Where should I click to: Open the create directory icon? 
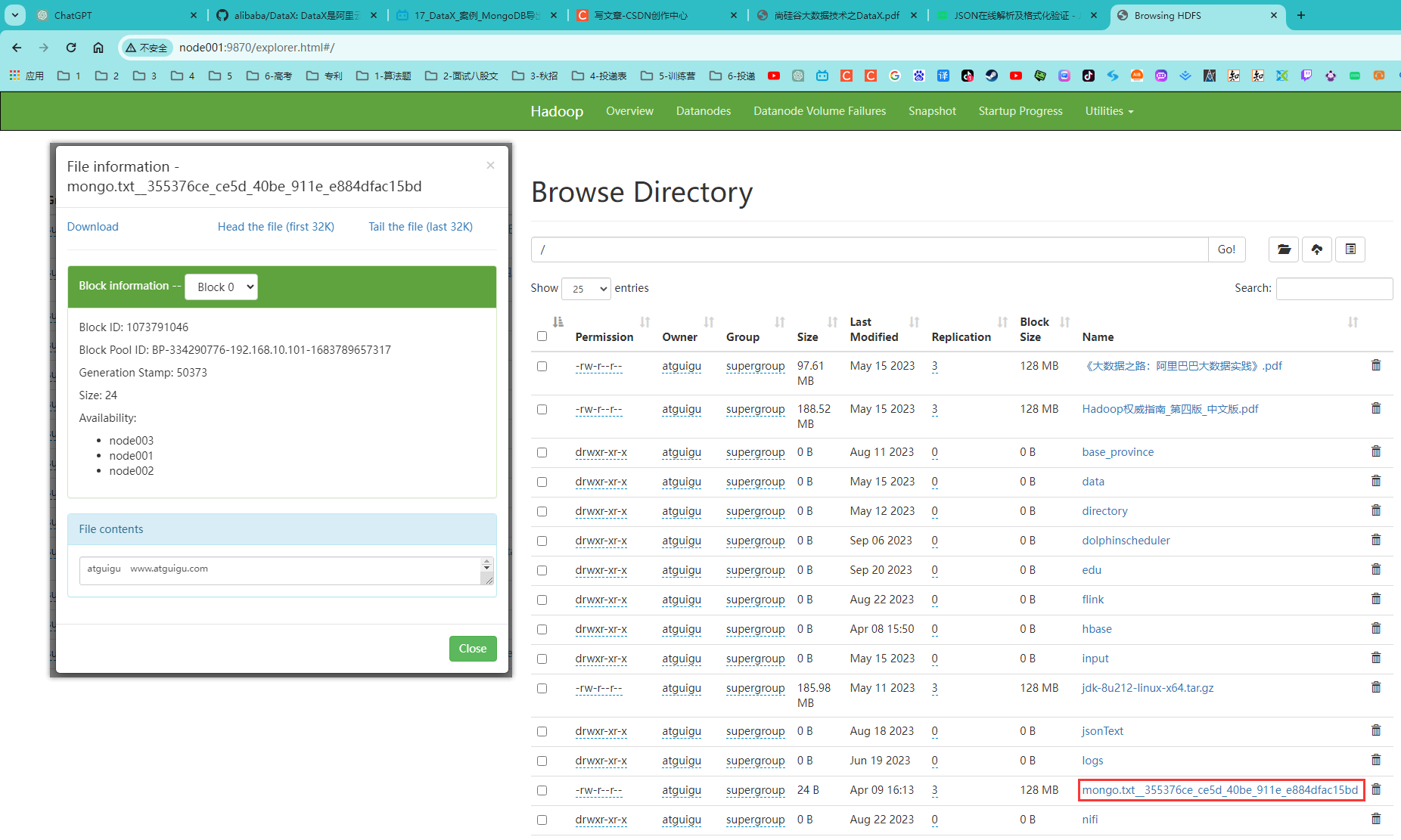(1284, 250)
